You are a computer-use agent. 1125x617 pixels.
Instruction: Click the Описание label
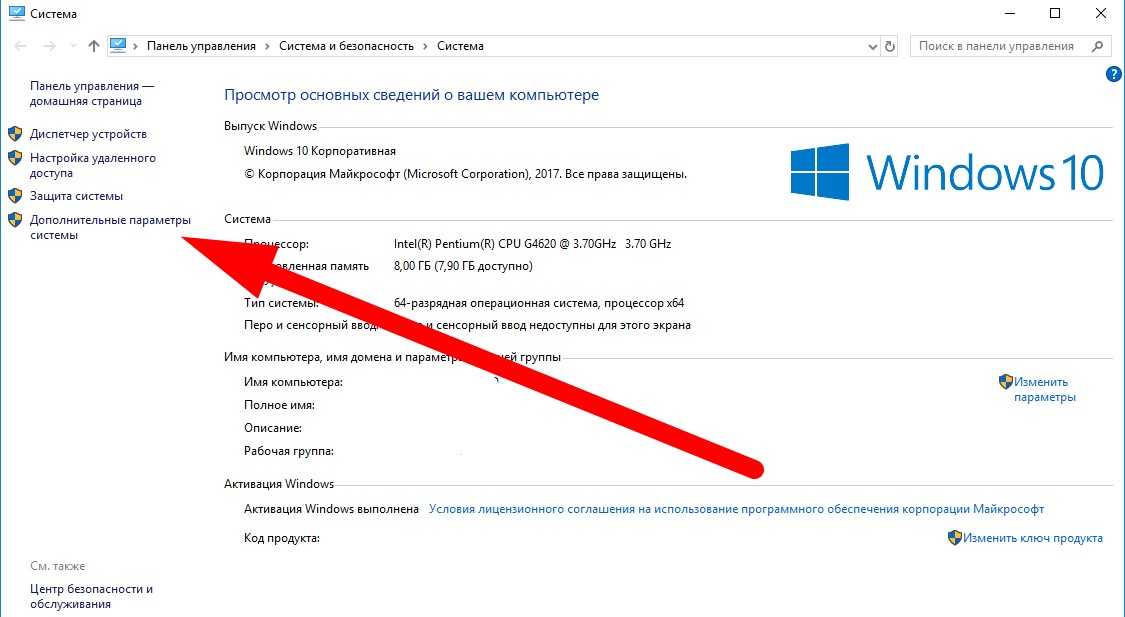coord(273,428)
